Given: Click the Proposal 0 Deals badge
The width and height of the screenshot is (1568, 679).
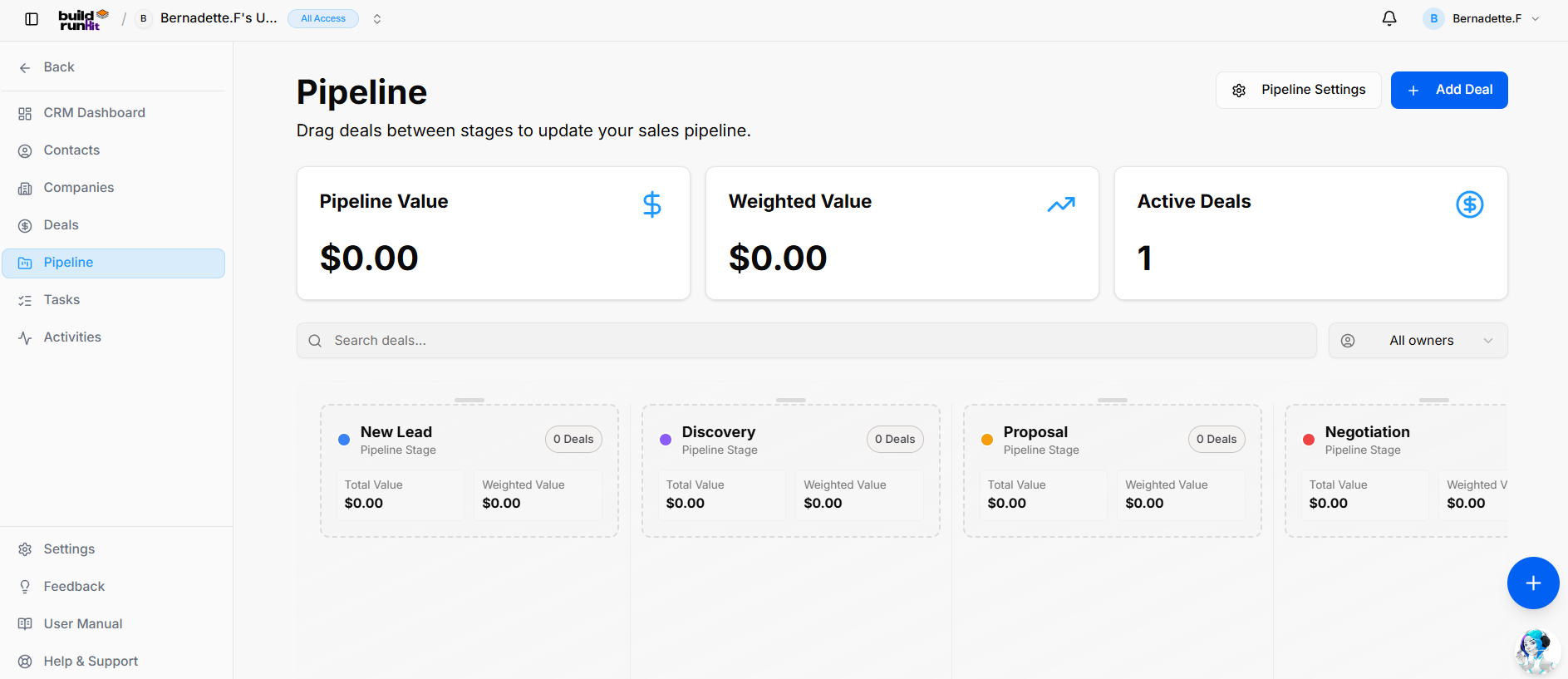Looking at the screenshot, I should pyautogui.click(x=1217, y=439).
